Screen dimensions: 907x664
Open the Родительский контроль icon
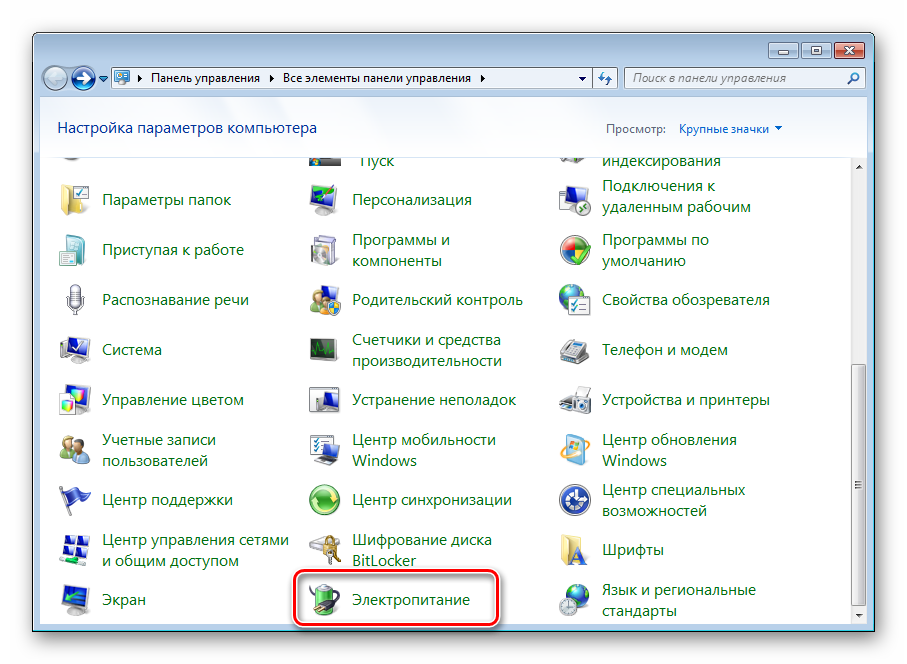click(326, 300)
